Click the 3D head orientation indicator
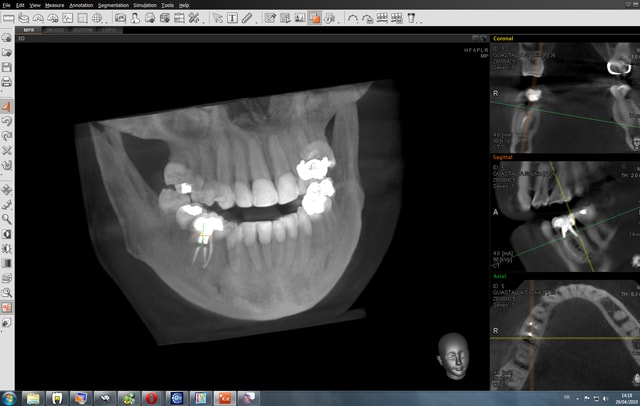 (452, 356)
